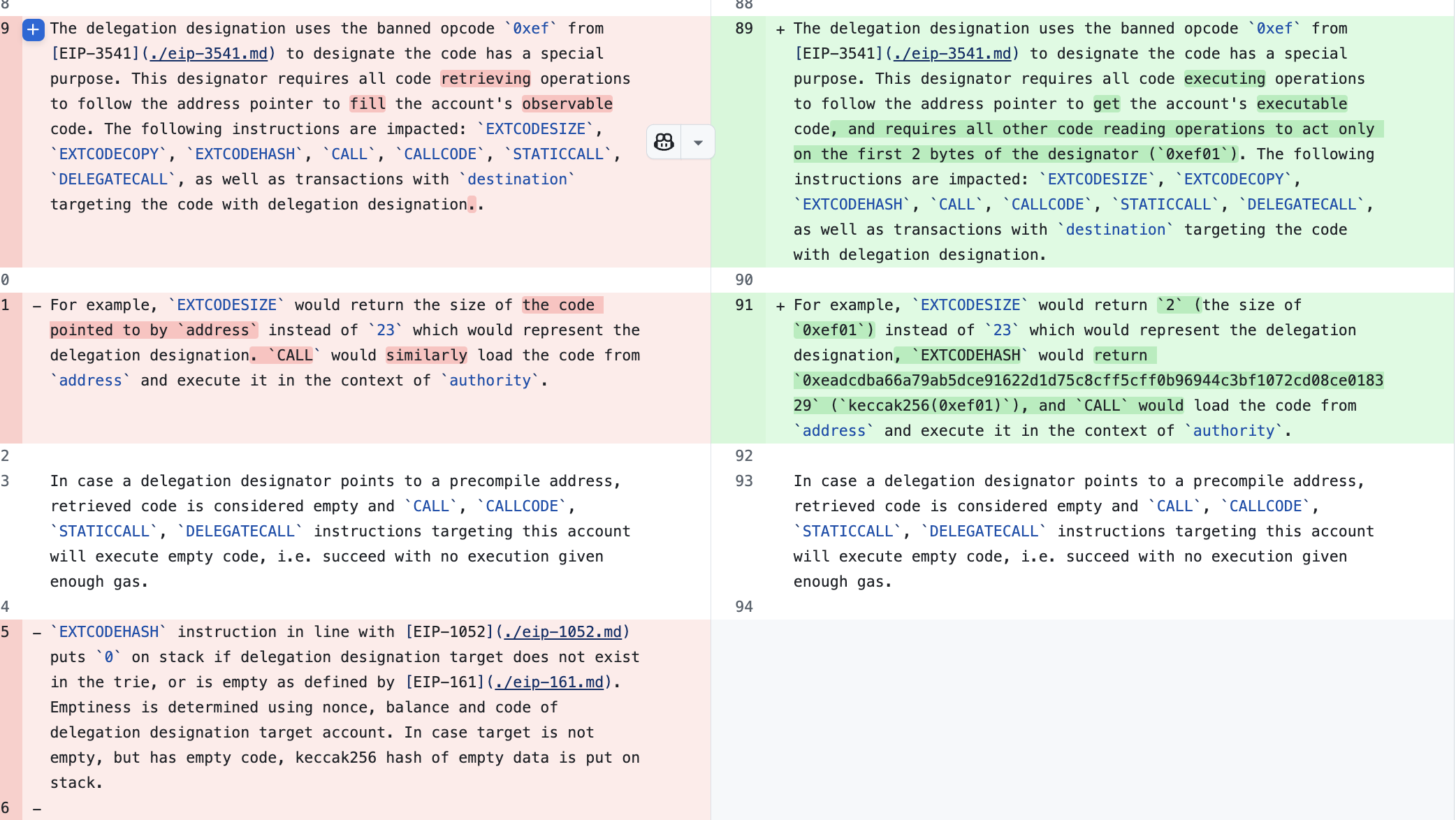Follow the ./eip-1052.md link

coord(562,632)
